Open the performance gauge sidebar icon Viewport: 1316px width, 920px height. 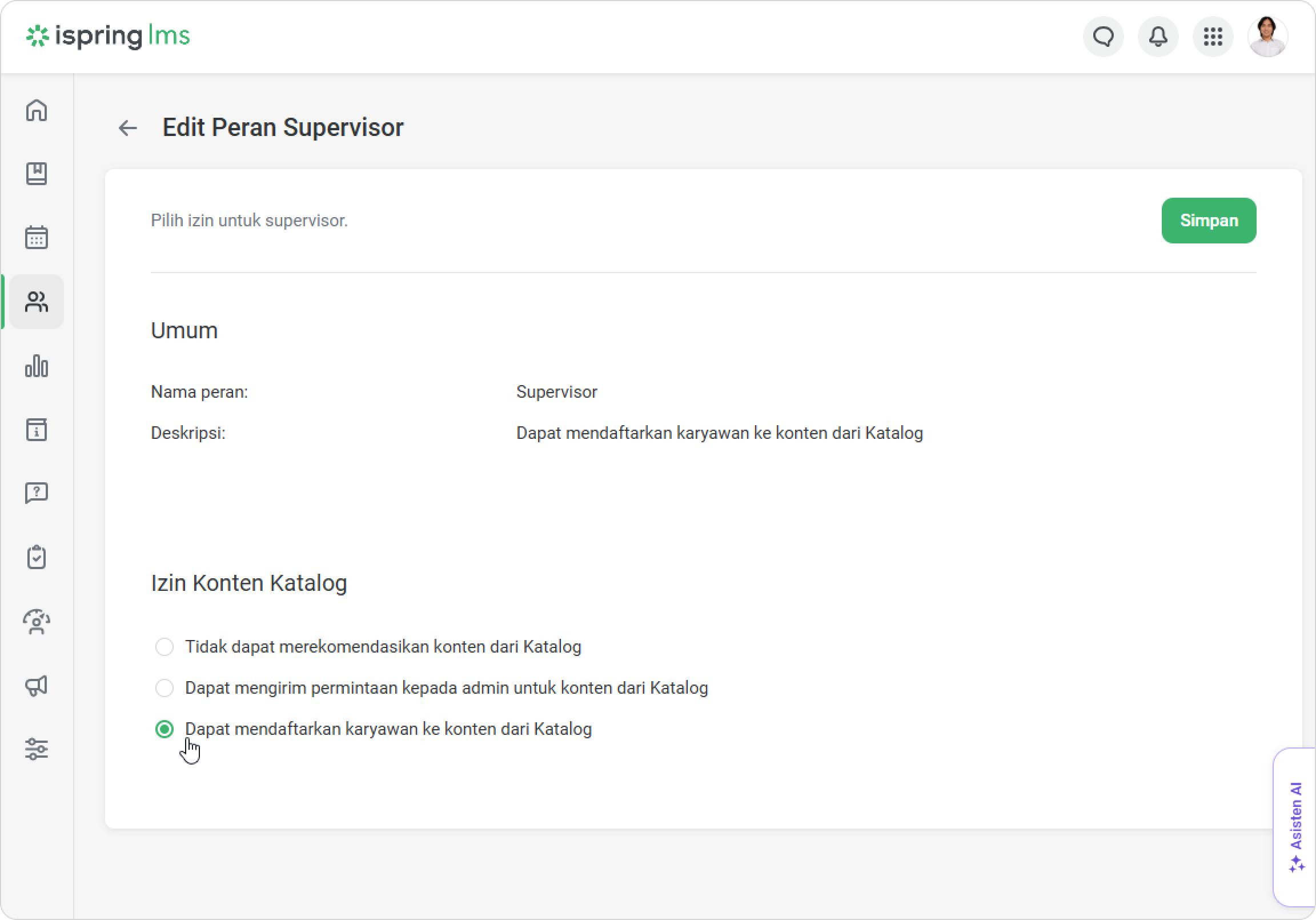[37, 622]
